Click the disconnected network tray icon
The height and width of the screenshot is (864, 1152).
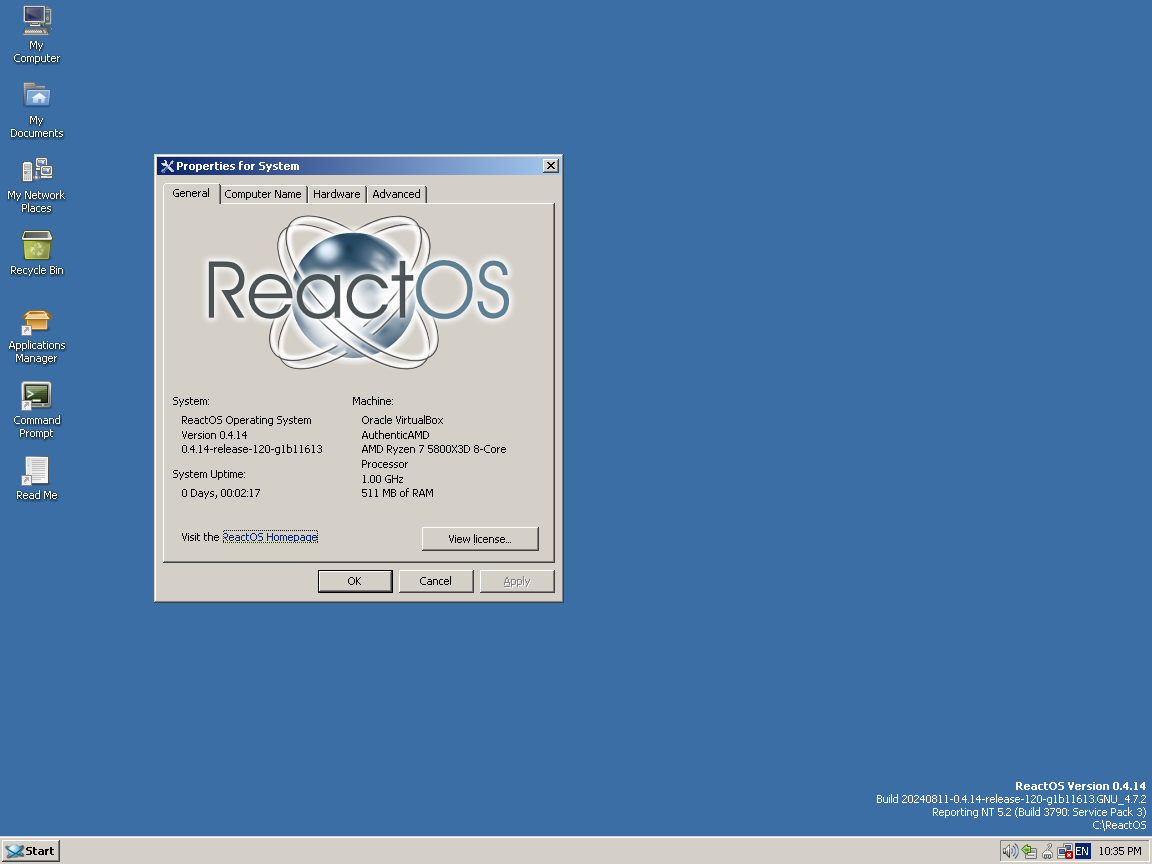point(1065,851)
